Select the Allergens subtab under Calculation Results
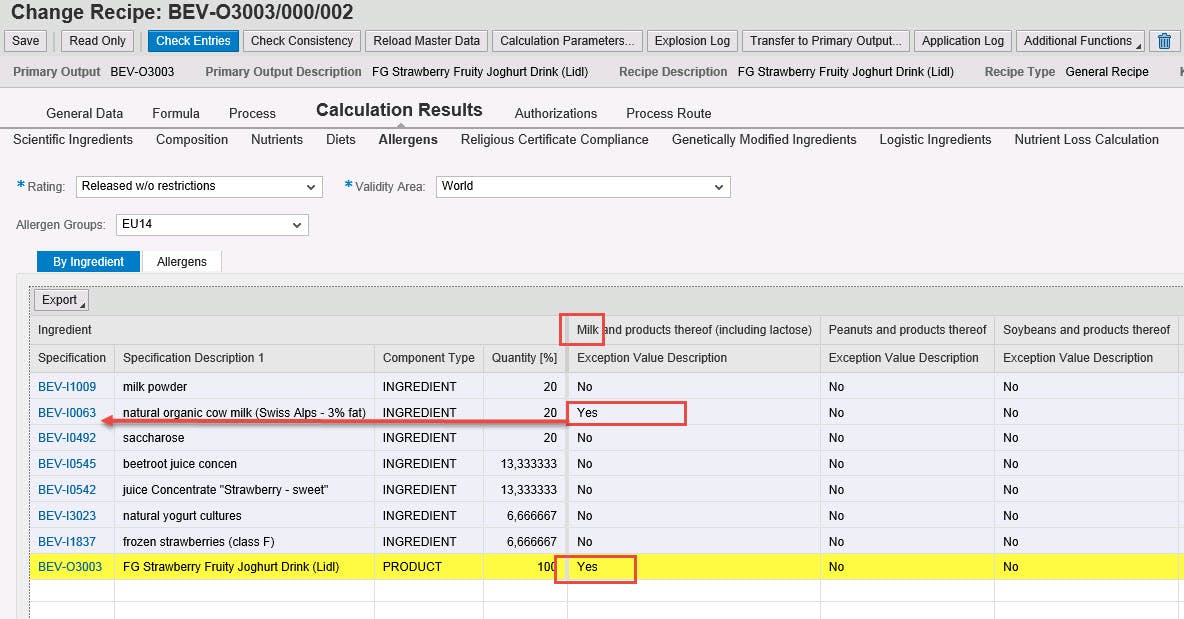The image size is (1184, 619). pyautogui.click(x=408, y=140)
